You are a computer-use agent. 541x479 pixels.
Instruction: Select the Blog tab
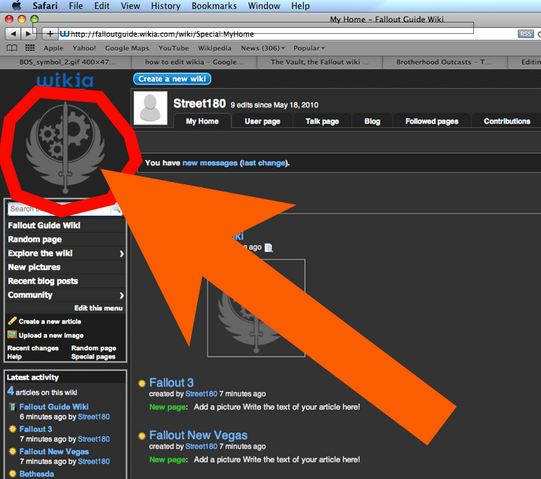372,121
